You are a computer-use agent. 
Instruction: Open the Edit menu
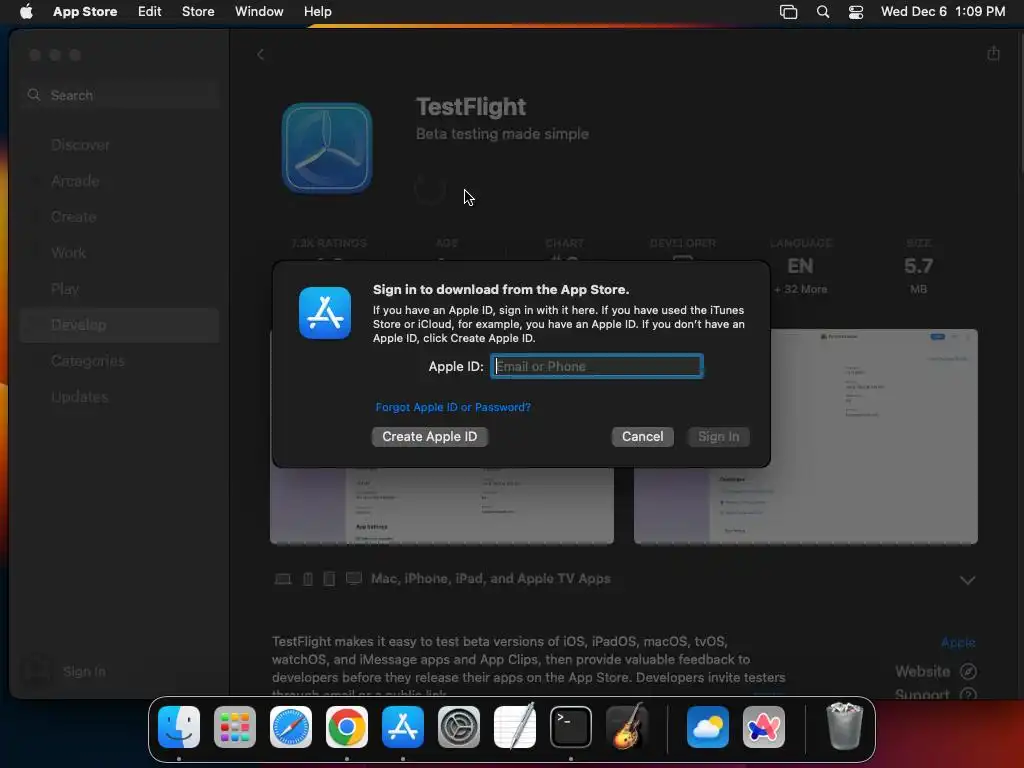click(150, 12)
